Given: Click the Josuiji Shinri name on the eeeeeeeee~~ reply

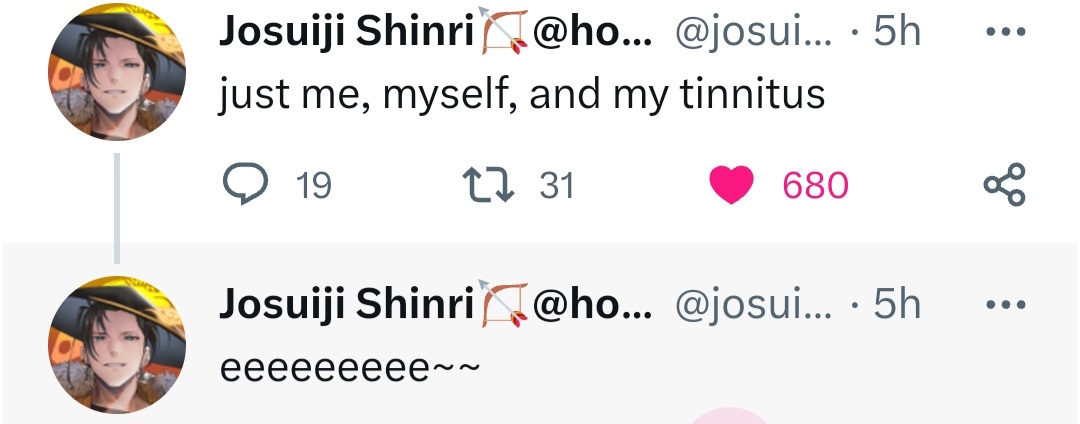Looking at the screenshot, I should (x=345, y=305).
